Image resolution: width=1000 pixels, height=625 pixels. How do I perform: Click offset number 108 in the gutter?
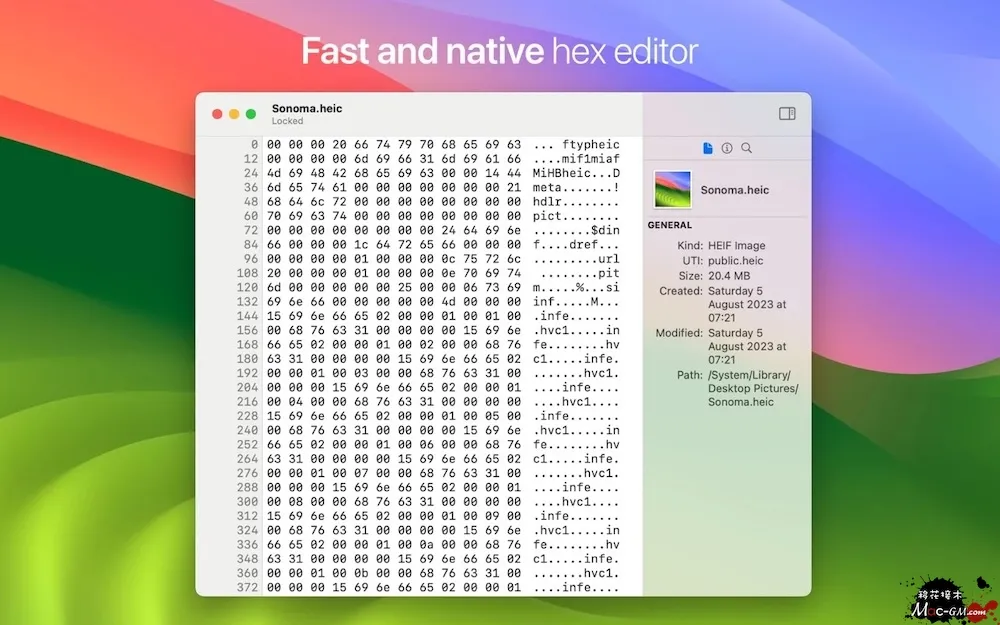(247, 274)
